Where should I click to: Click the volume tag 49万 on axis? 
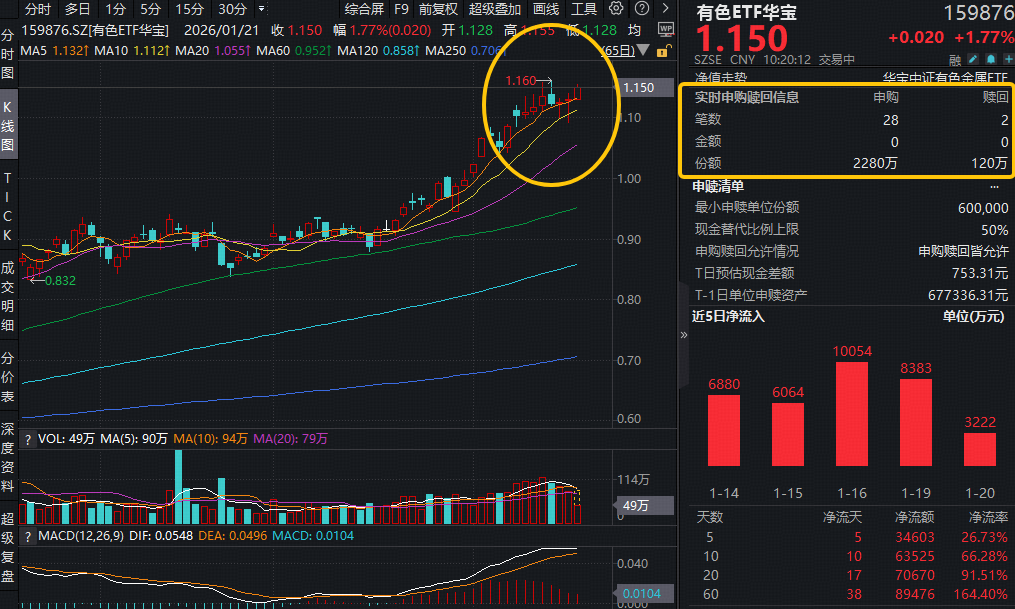click(642, 505)
